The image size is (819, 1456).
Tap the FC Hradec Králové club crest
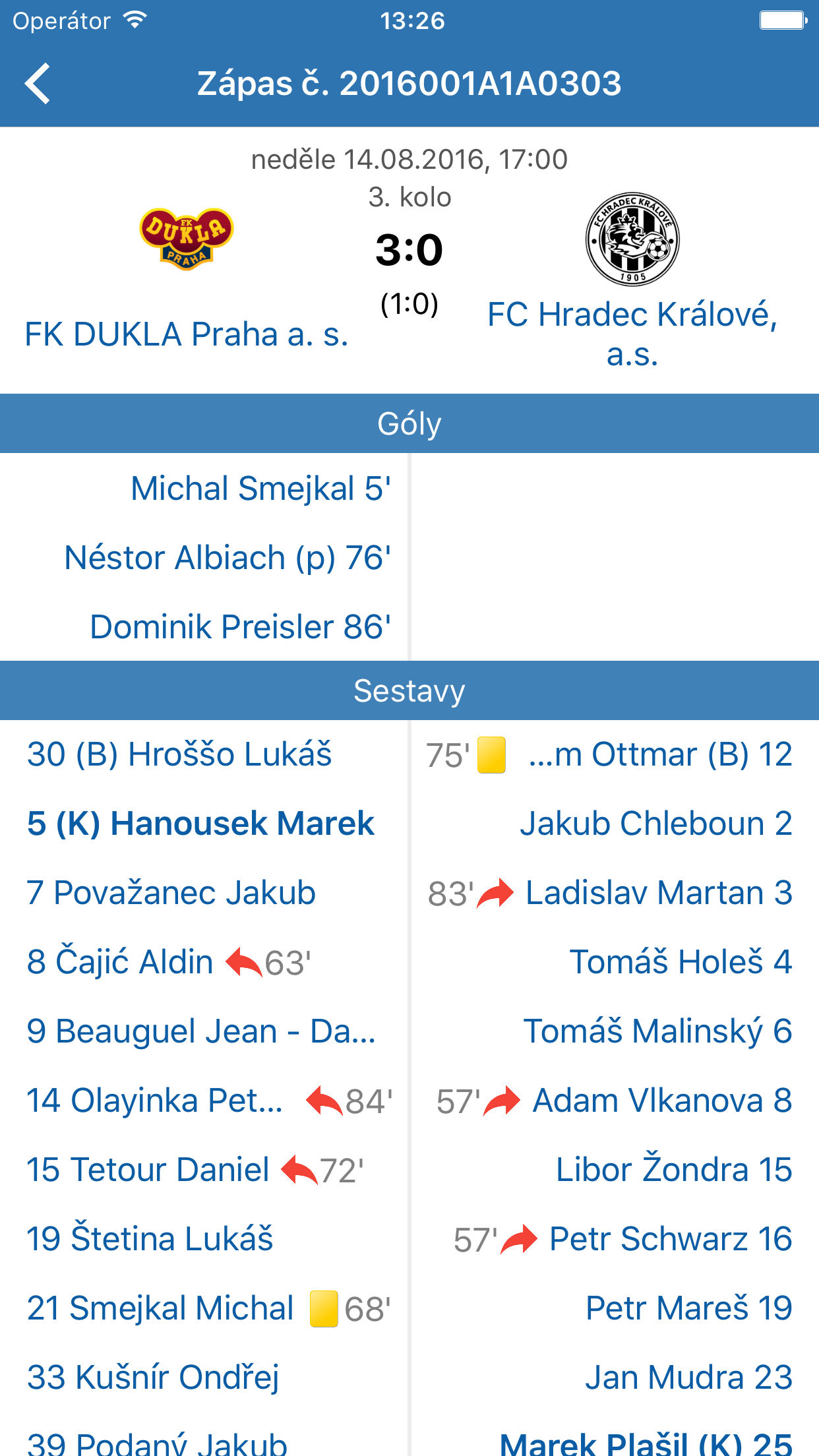point(632,239)
